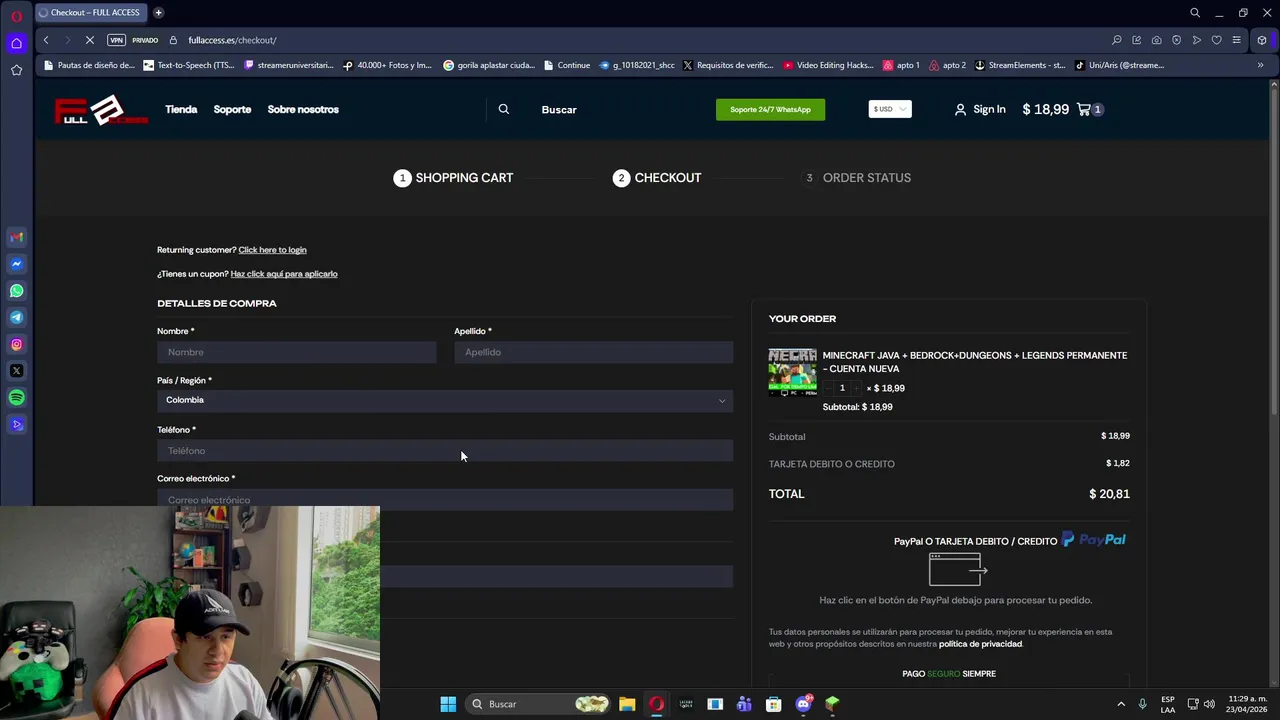Click the Windows taskbar Buscar search box
Image resolution: width=1280 pixels, height=720 pixels.
(x=540, y=704)
